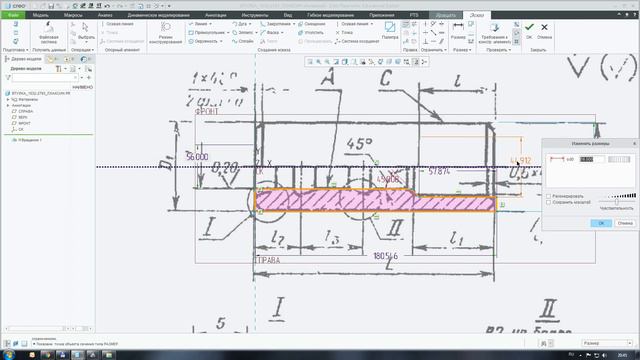This screenshot has width=640, height=360.
Task: Open the Окружность dropdown arrow
Action: pos(221,41)
